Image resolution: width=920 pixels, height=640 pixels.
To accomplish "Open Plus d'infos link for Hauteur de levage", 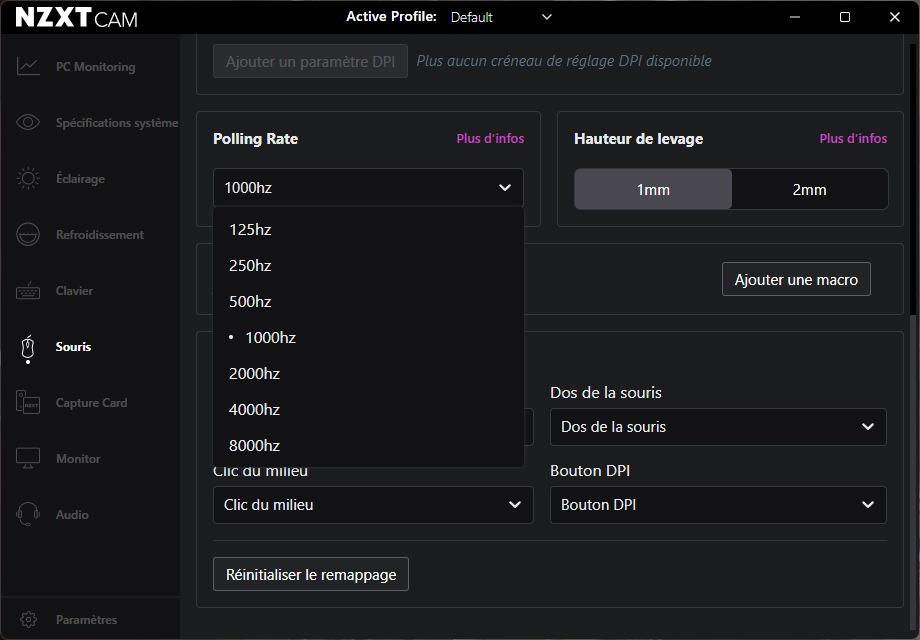I will [852, 139].
